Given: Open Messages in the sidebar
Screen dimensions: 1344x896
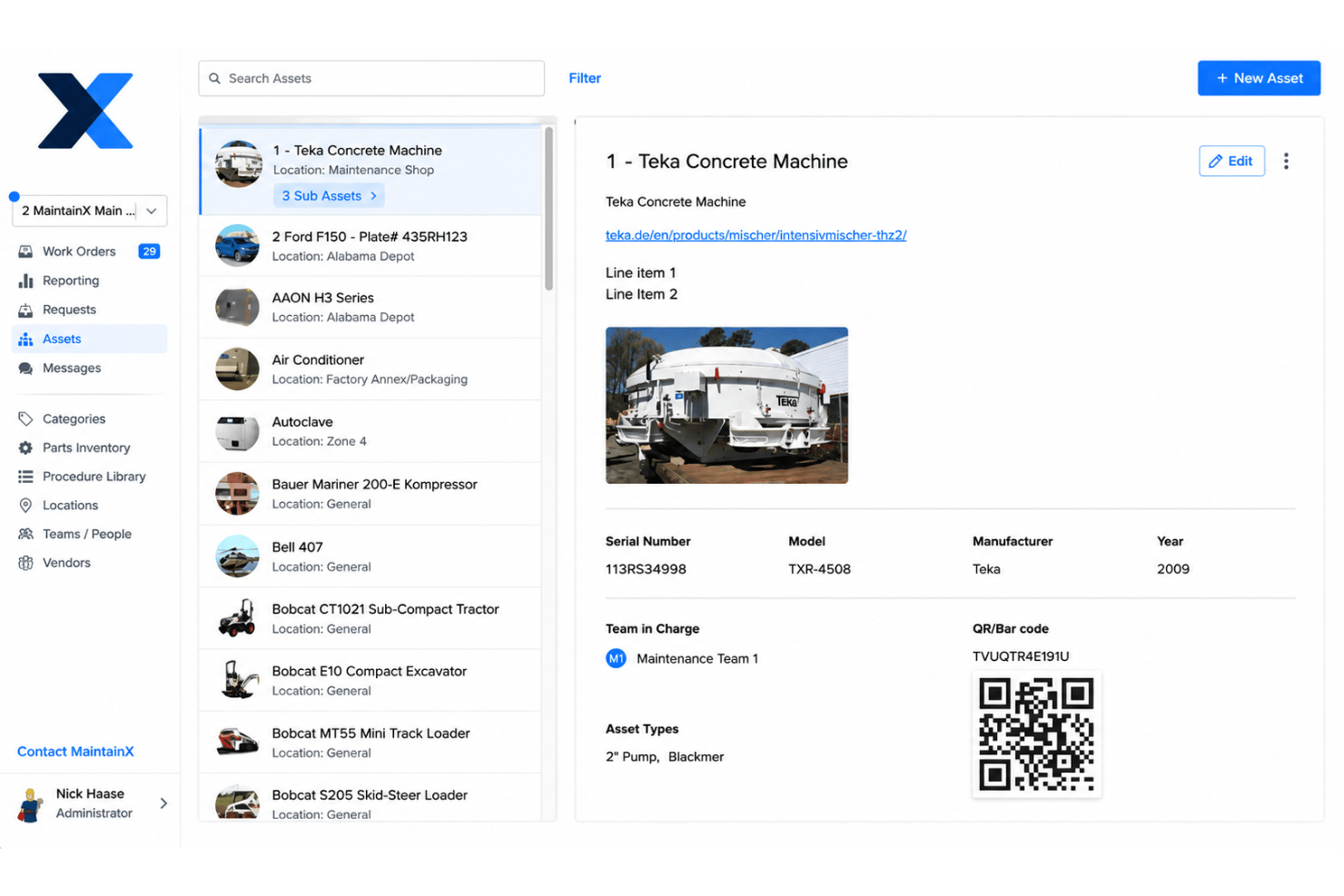Looking at the screenshot, I should tap(72, 368).
